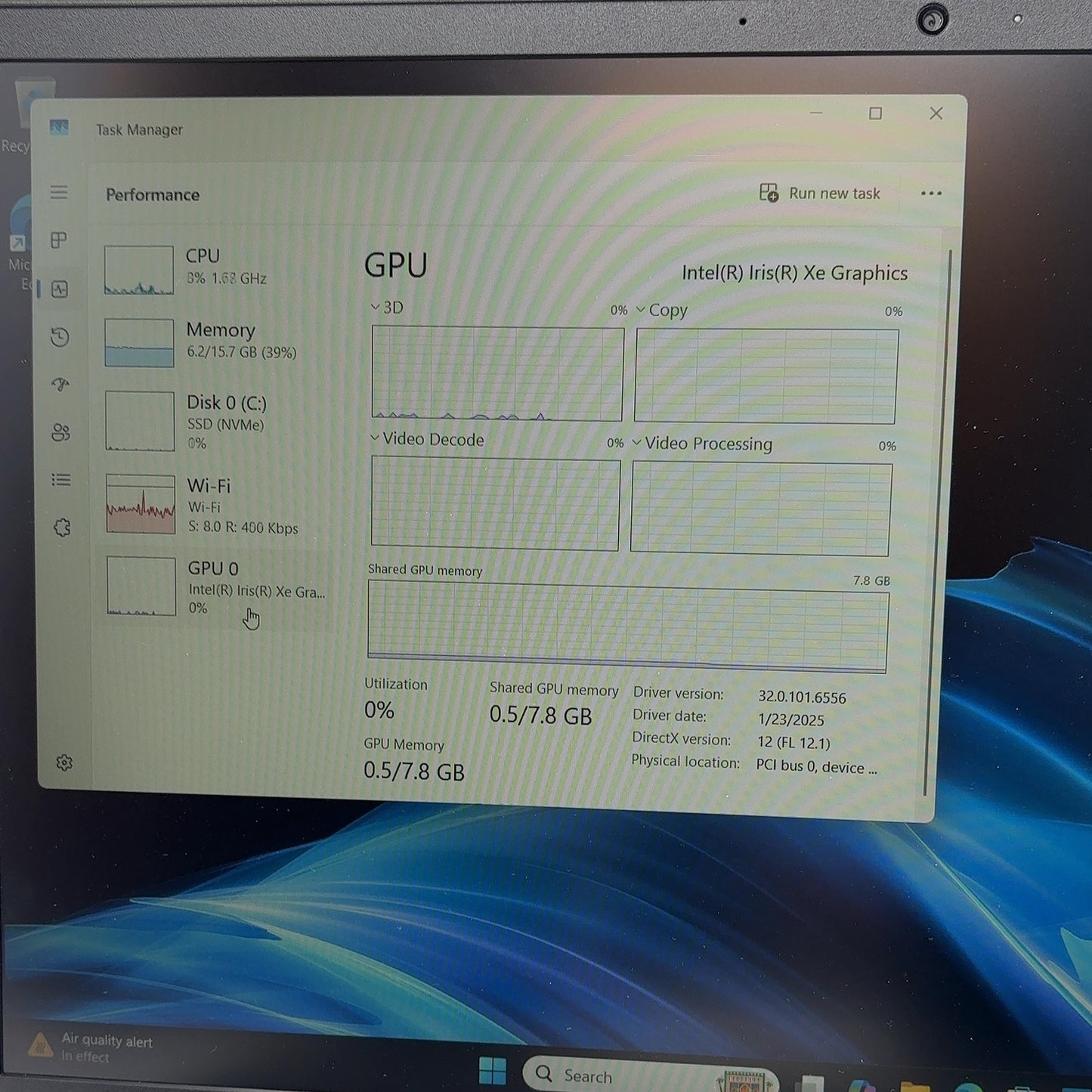
Task: Open the three-dot more options menu
Action: click(x=931, y=193)
